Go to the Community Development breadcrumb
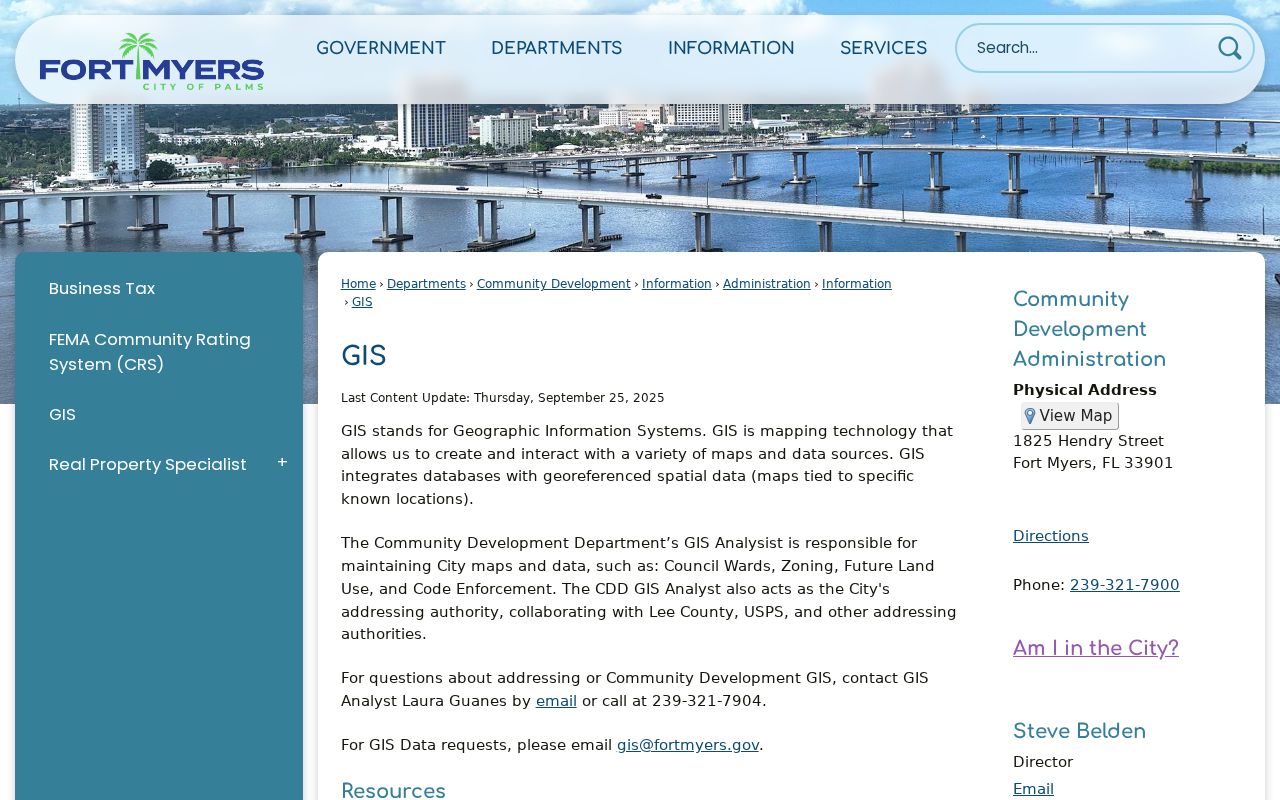This screenshot has height=800, width=1280. (554, 284)
